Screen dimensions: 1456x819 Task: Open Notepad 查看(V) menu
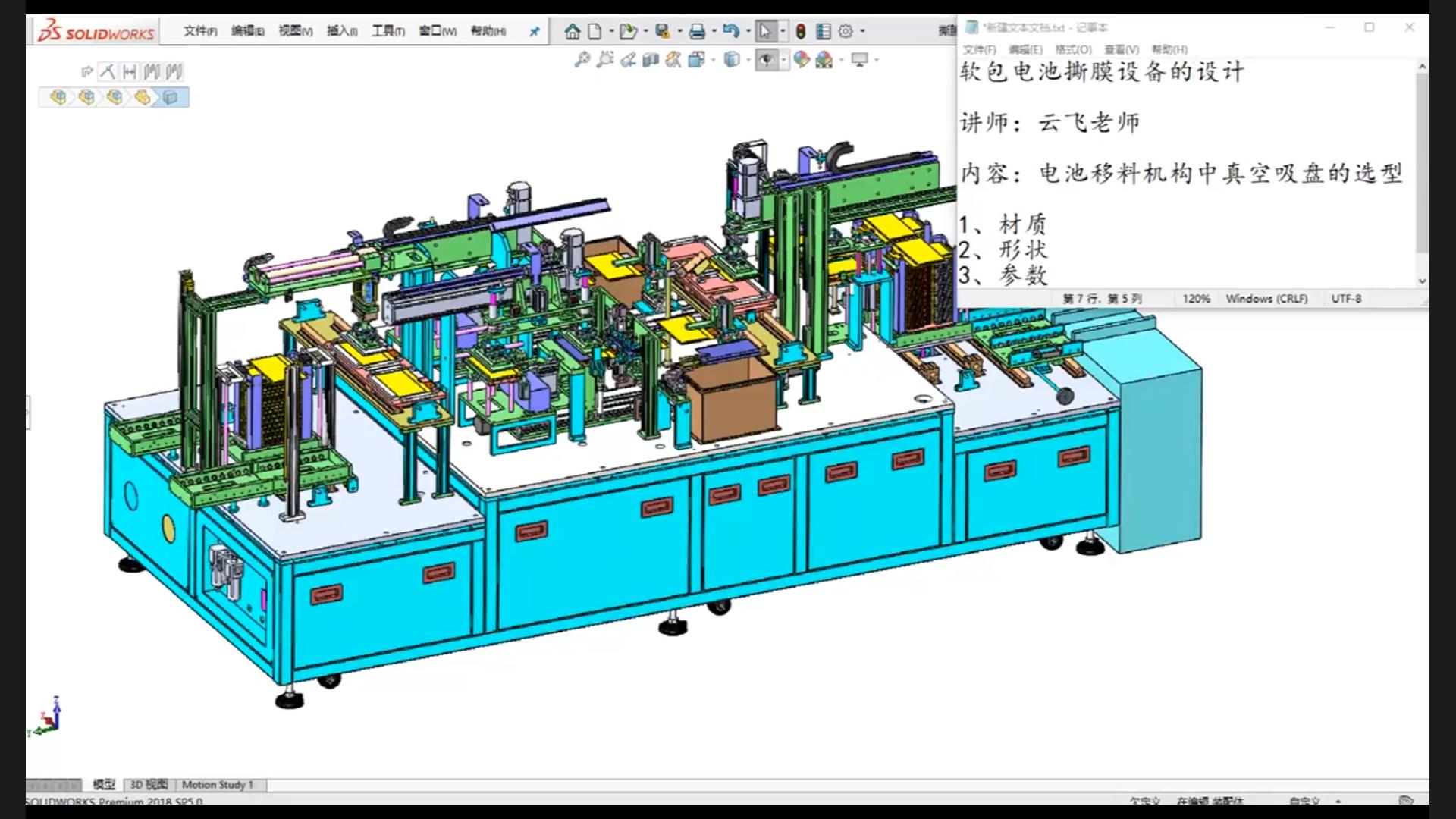tap(1122, 49)
